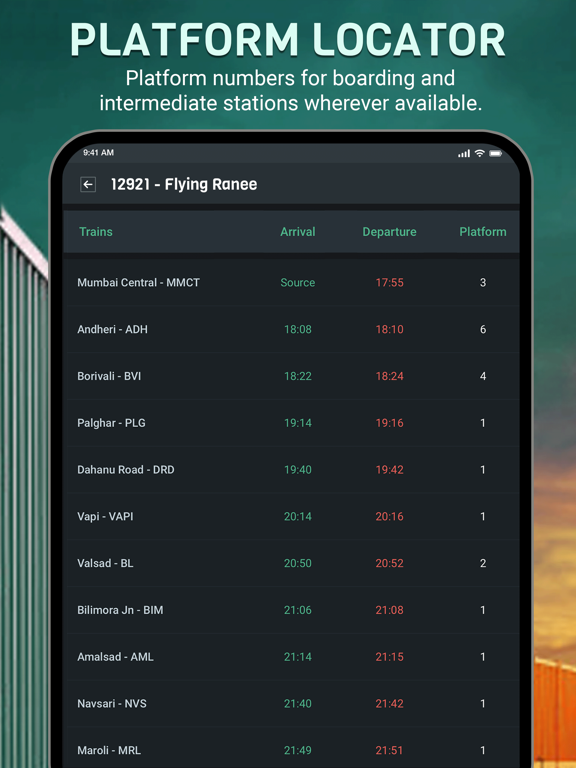The height and width of the screenshot is (768, 576).
Task: Select Andheri - ADH station
Action: tap(112, 329)
